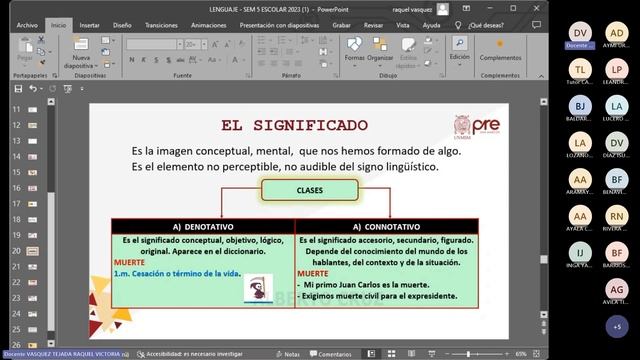Screen dimensions: 640x360
Task: Click the lightbulb Tell Me icon
Action: pyautogui.click(x=458, y=25)
